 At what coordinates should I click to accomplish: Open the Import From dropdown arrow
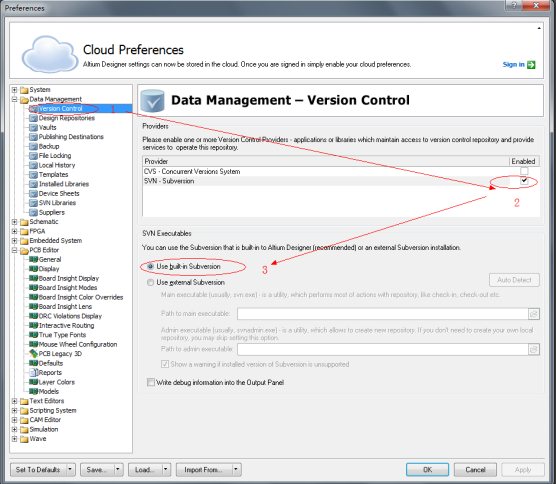236,469
